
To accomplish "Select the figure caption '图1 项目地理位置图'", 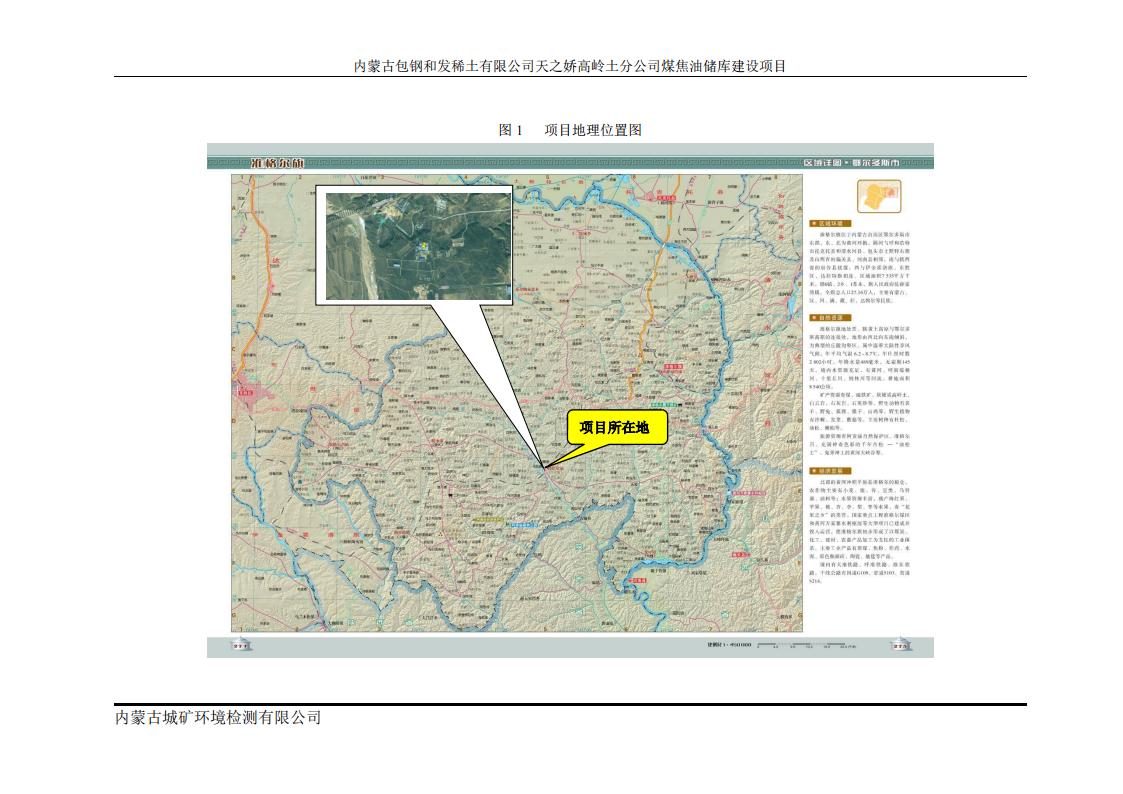I will pyautogui.click(x=570, y=130).
